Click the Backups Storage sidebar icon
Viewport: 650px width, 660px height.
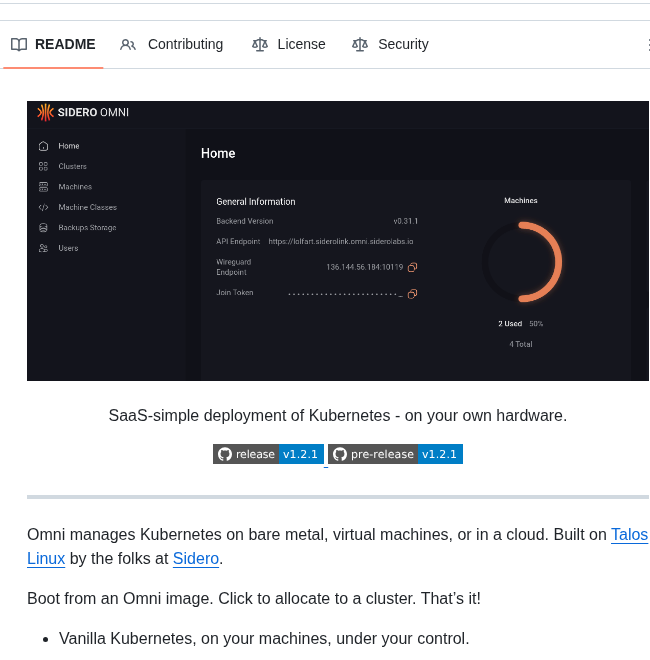(x=43, y=228)
